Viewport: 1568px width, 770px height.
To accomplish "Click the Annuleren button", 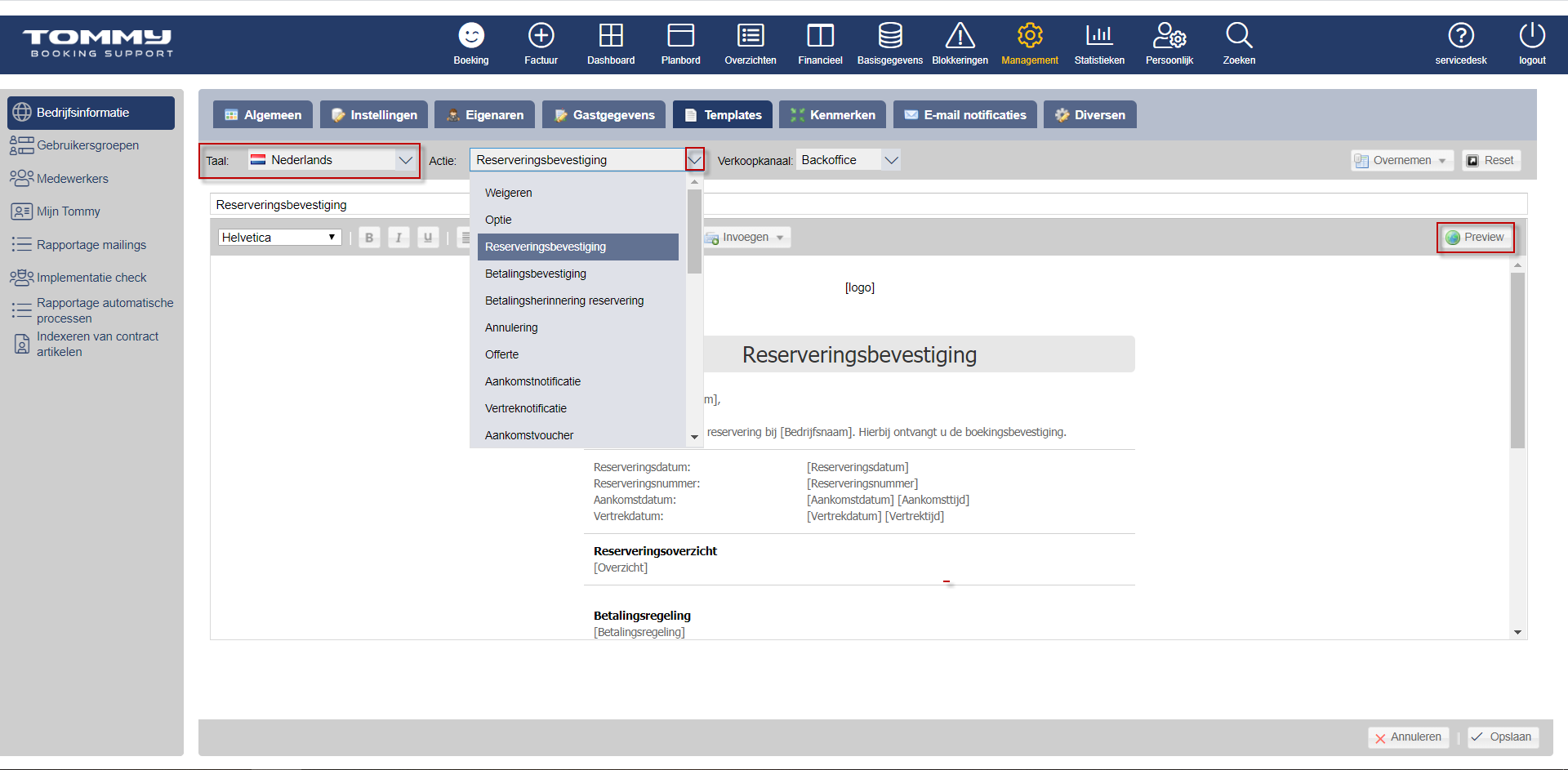I will coord(1408,737).
